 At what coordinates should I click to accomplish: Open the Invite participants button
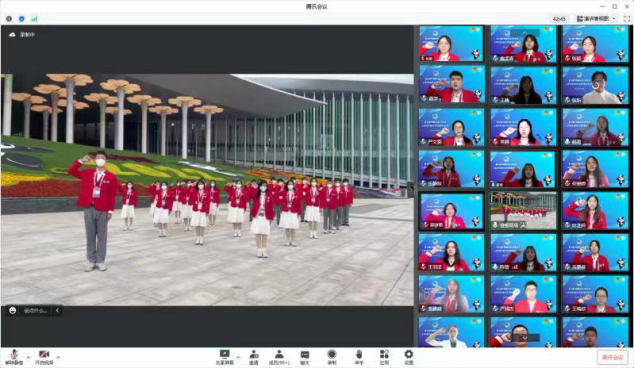[x=254, y=357]
